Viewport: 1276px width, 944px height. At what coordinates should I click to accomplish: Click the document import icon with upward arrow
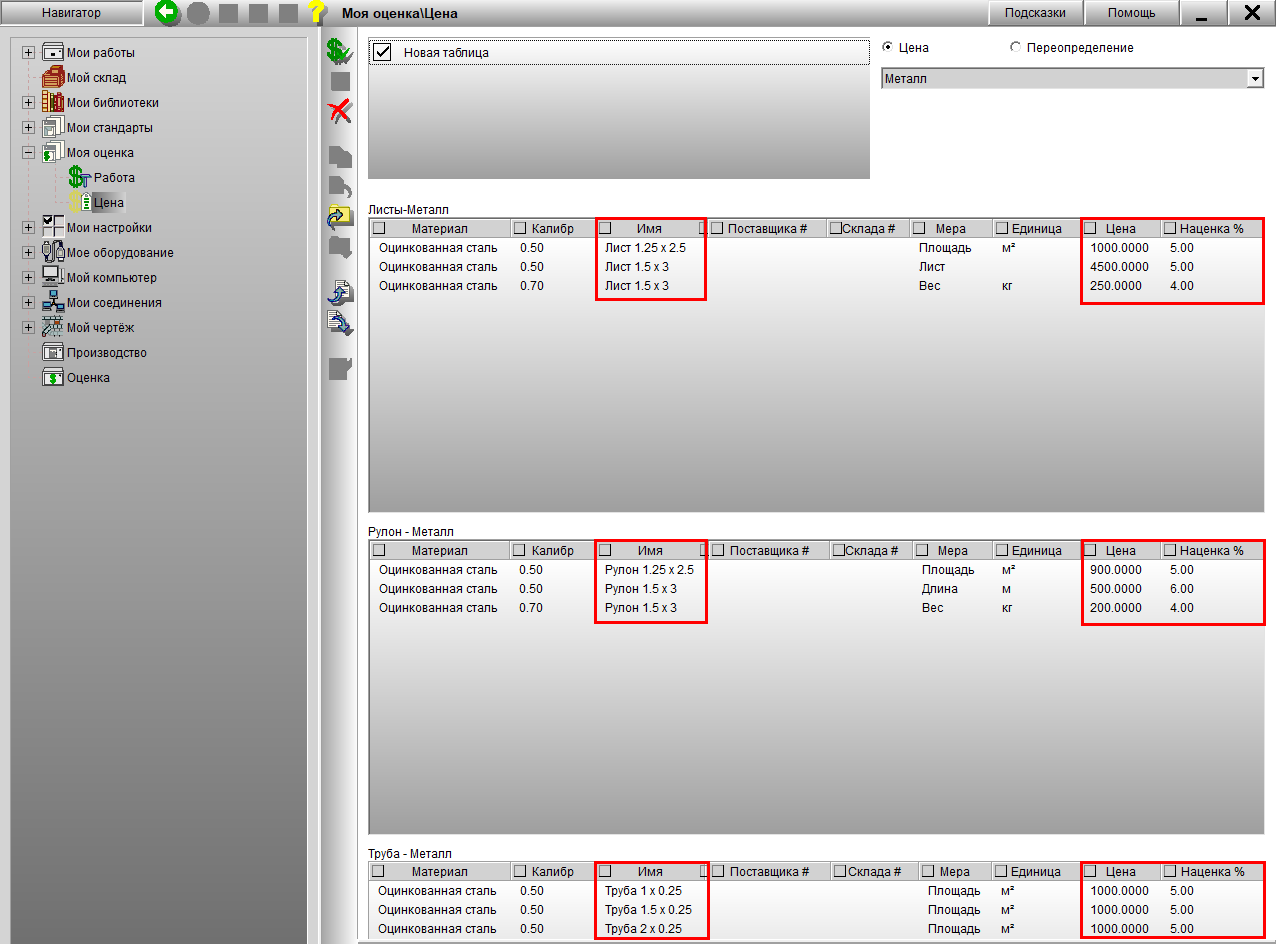(340, 293)
